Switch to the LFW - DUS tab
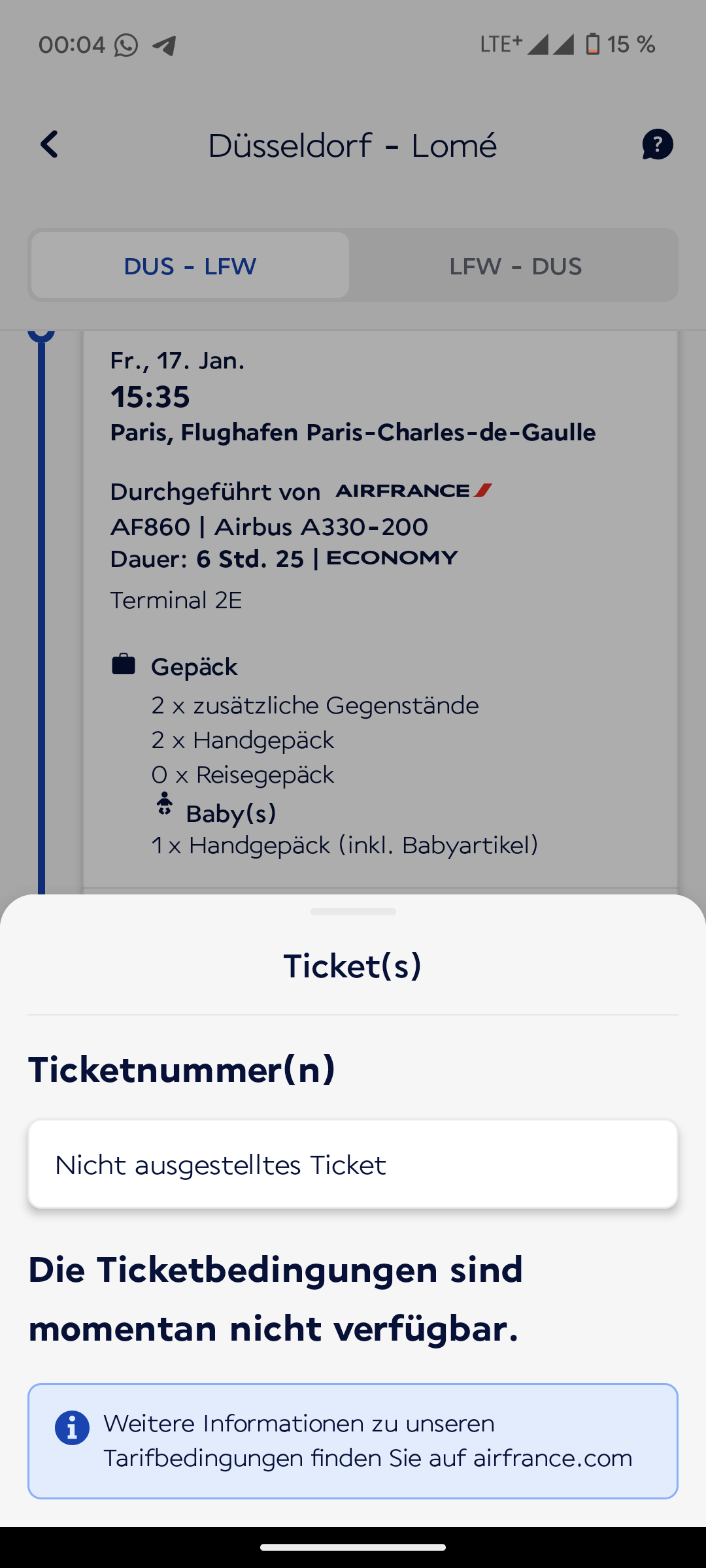This screenshot has width=706, height=1568. point(515,266)
